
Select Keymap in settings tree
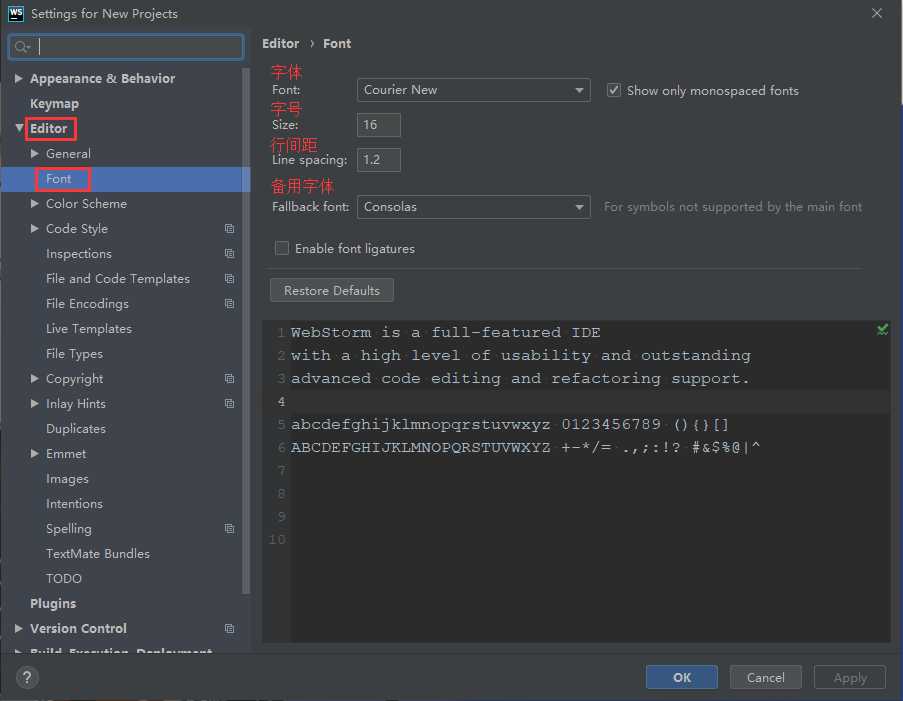coord(54,104)
